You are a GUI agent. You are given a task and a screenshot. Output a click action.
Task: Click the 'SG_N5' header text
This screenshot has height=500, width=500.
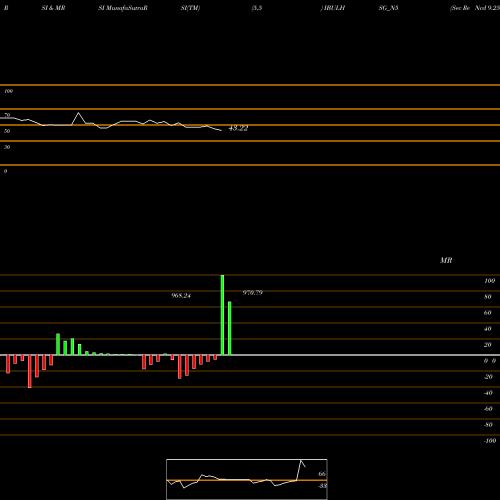[388, 8]
